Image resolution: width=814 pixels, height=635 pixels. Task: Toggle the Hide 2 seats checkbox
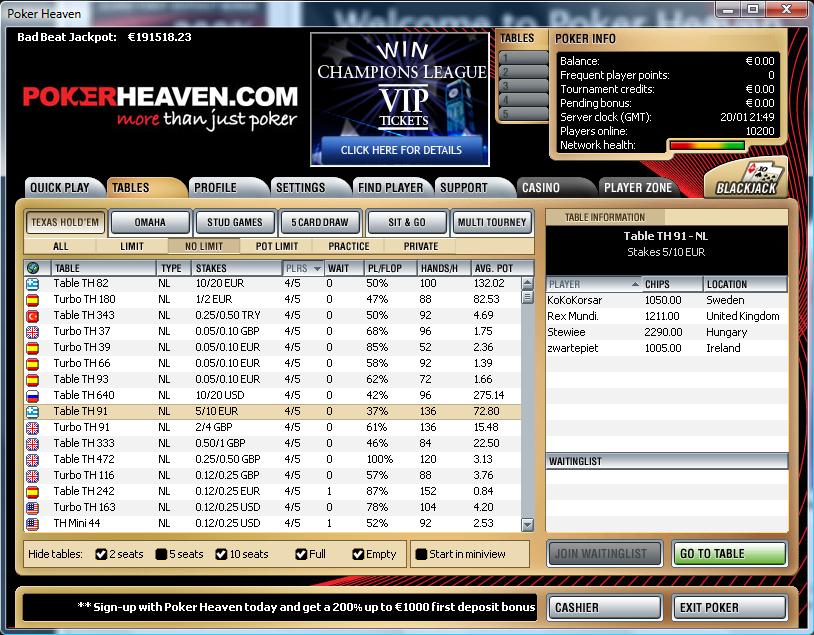coord(101,555)
